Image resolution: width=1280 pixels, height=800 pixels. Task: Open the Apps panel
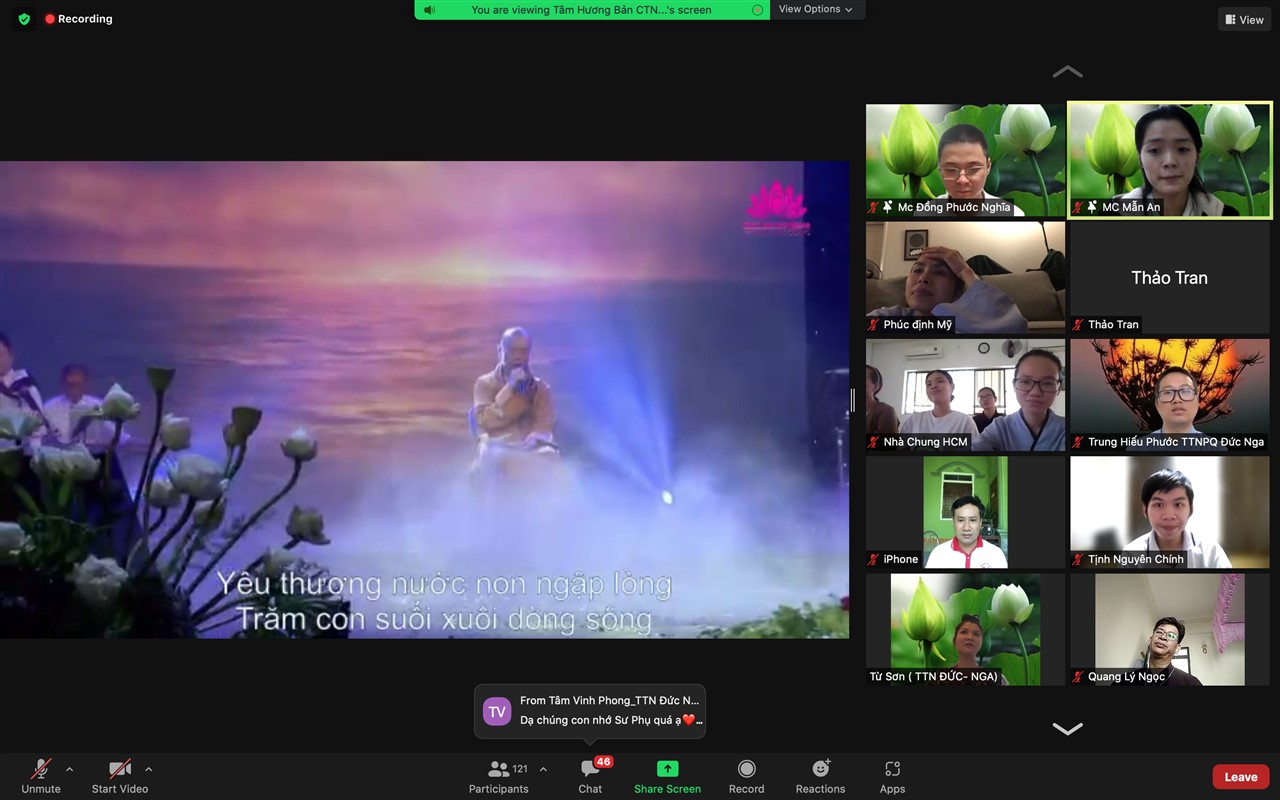892,776
